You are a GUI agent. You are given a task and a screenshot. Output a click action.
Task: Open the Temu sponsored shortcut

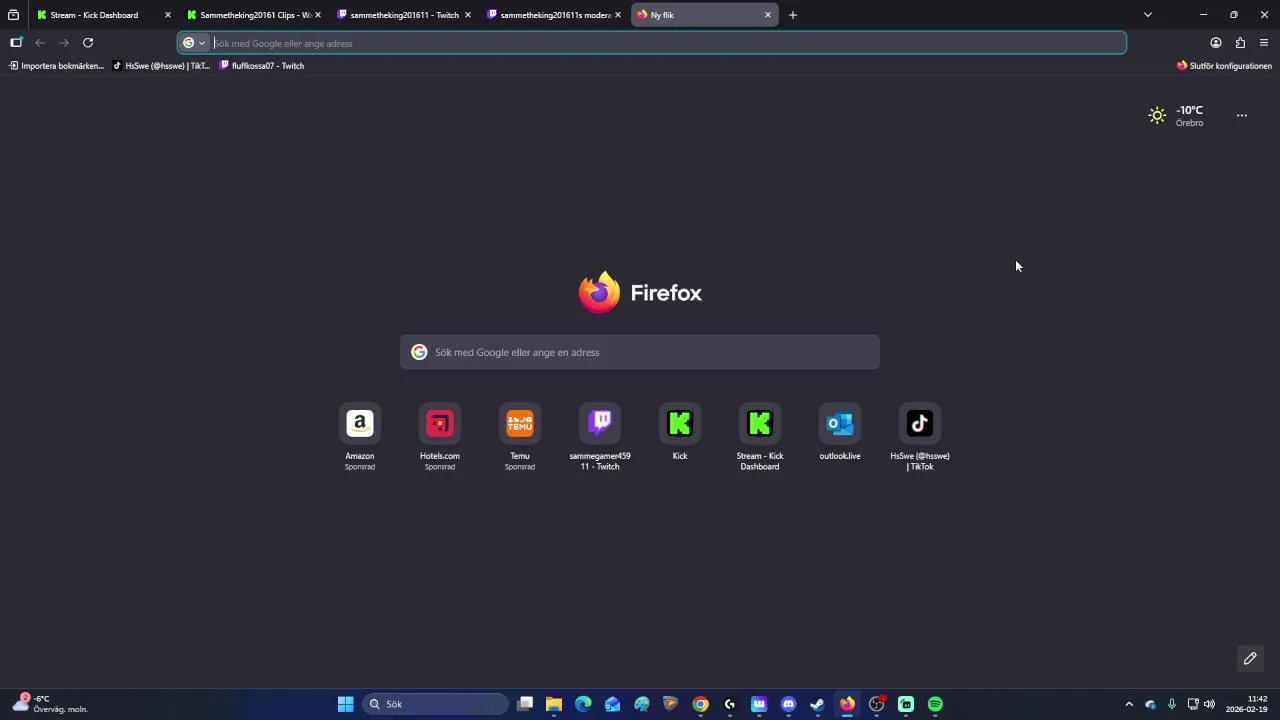click(x=520, y=437)
